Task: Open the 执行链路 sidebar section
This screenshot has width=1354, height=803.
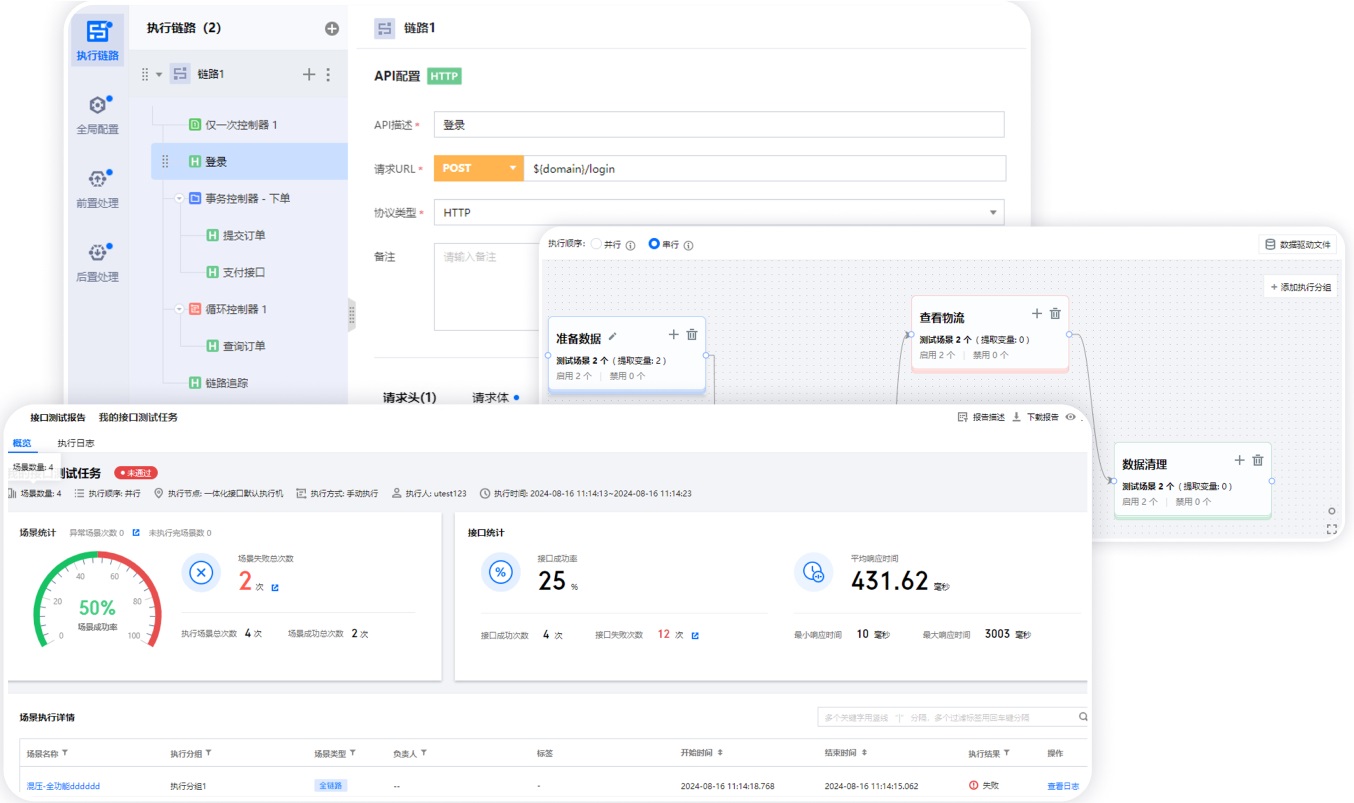Action: [97, 40]
